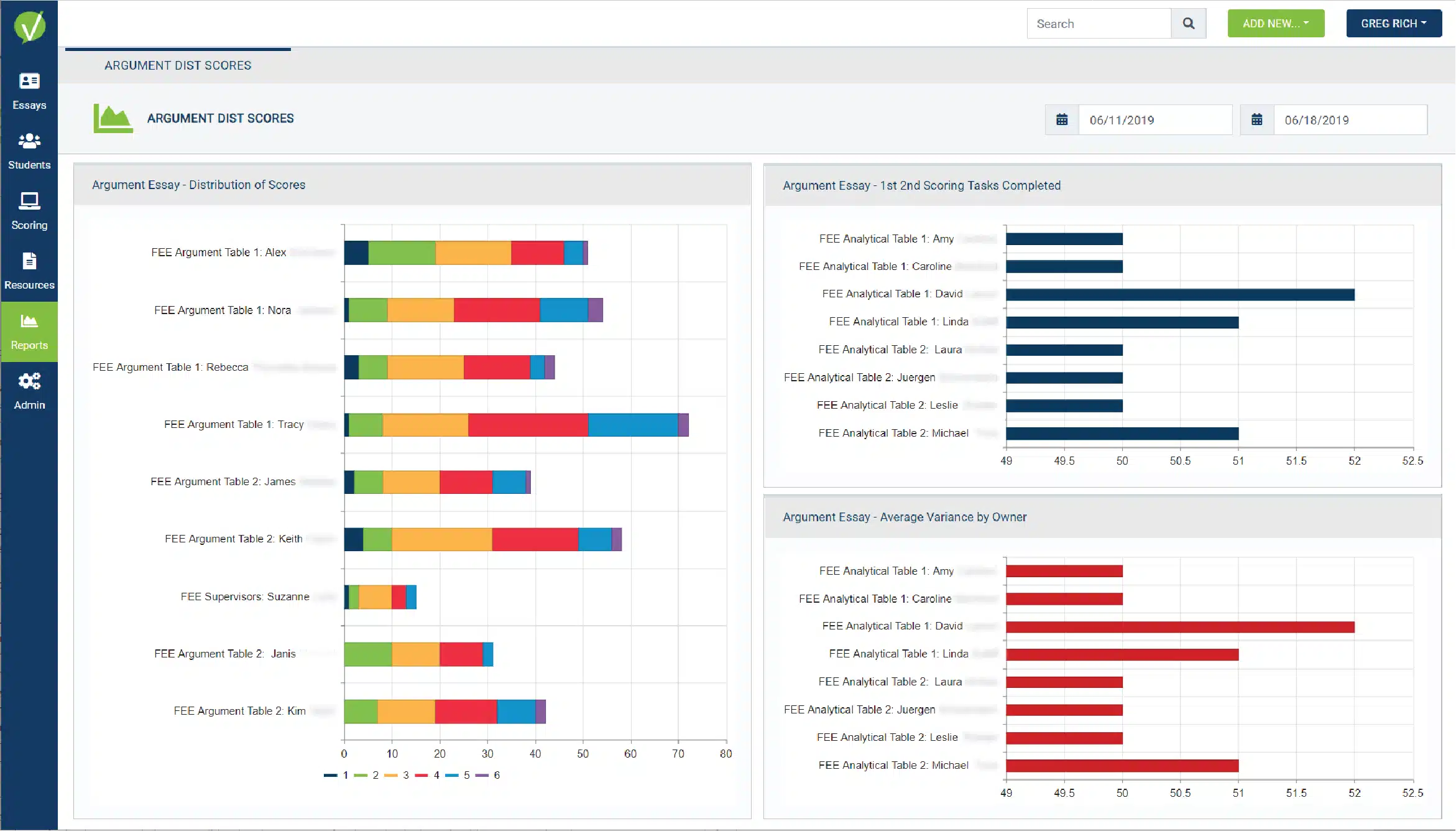The image size is (1456, 831).
Task: Click the green checkmark app logo
Action: coord(29,26)
